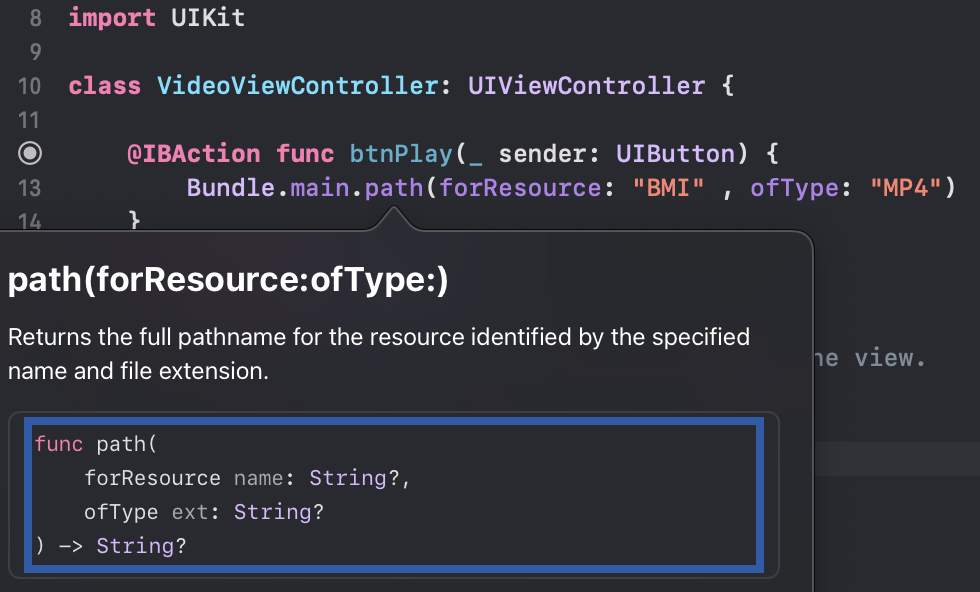Click the "MP4" string literal
Image resolution: width=980 pixels, height=592 pixels.
906,188
